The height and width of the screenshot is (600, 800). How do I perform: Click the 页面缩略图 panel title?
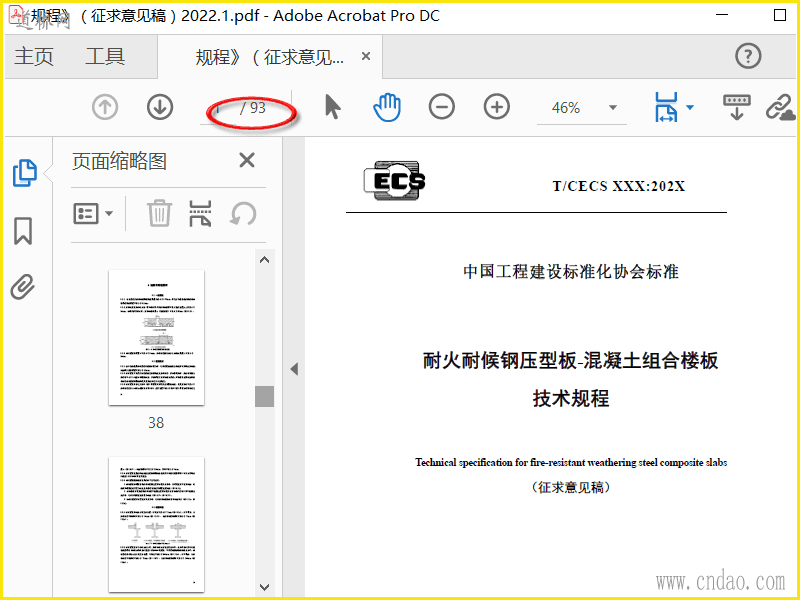119,161
